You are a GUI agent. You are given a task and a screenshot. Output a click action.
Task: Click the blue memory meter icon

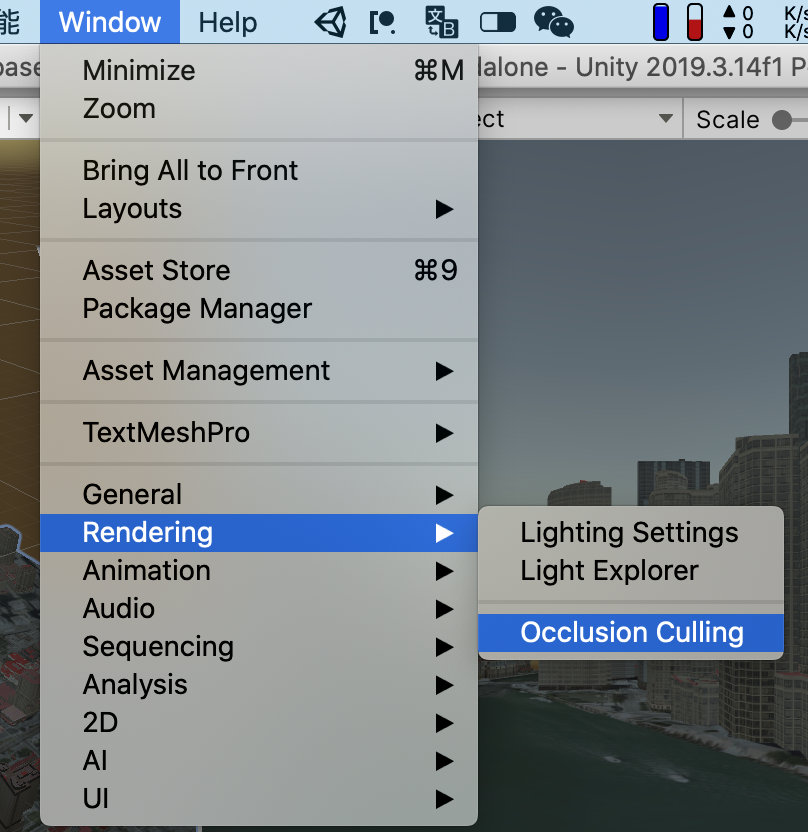click(661, 22)
